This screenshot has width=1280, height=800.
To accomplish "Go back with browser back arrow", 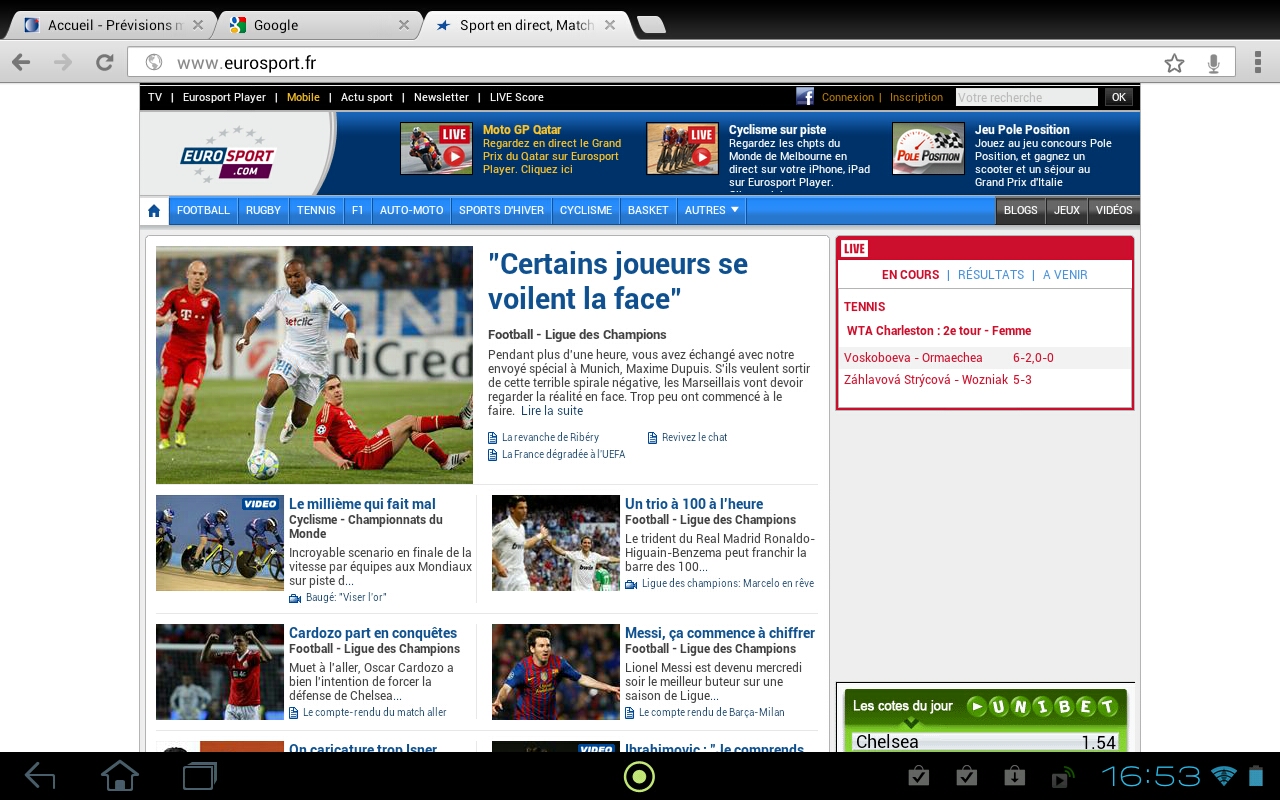I will pyautogui.click(x=21, y=63).
